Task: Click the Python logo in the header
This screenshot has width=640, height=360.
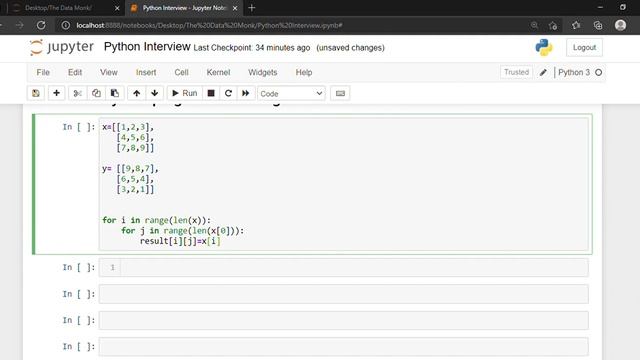Action: [x=544, y=47]
